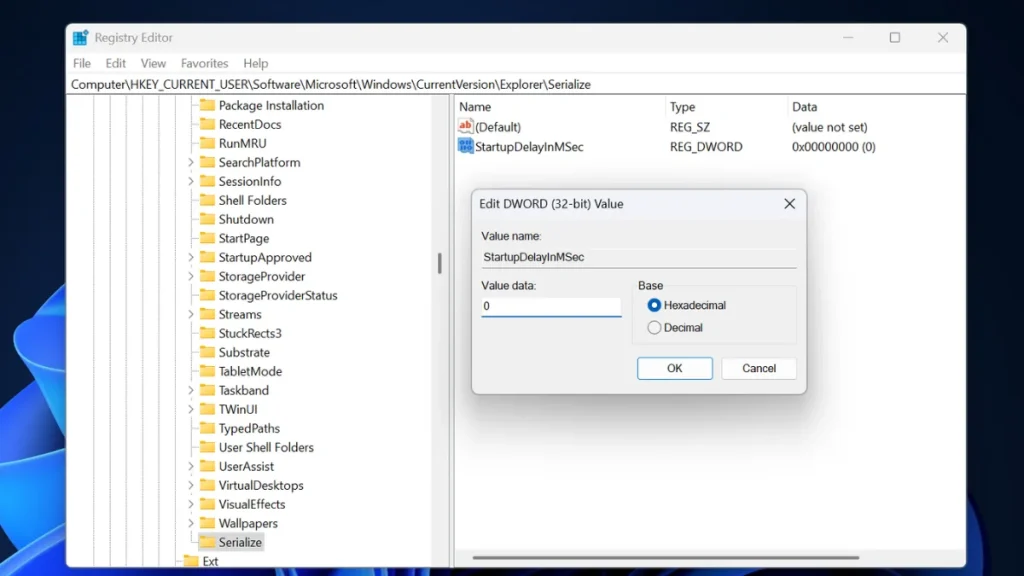Click the values pane horizontal scrollbar
This screenshot has width=1024, height=576.
665,558
